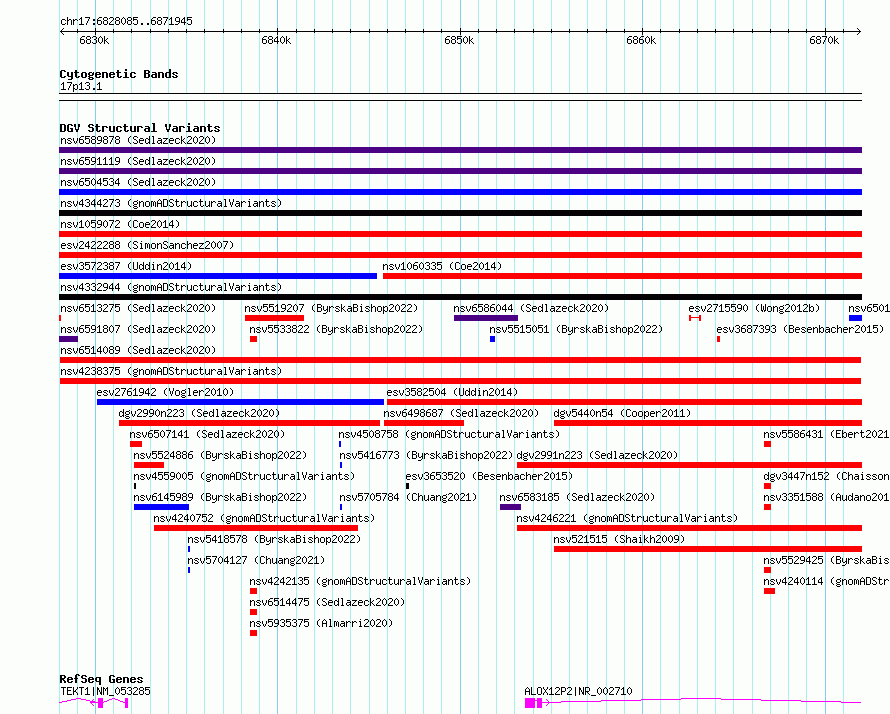Viewport: 890px width, 714px height.
Task: Select the nsv4240752 gnomAD red bar
Action: tap(256, 528)
